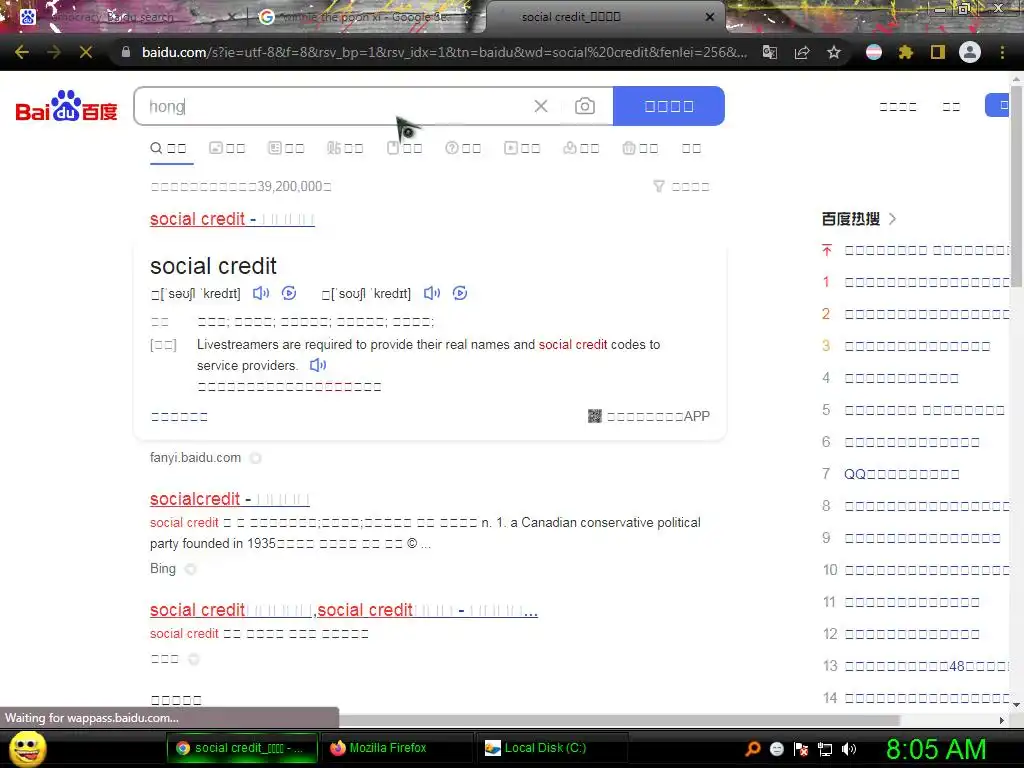Expand the Baidu hot search chevron

(x=893, y=219)
